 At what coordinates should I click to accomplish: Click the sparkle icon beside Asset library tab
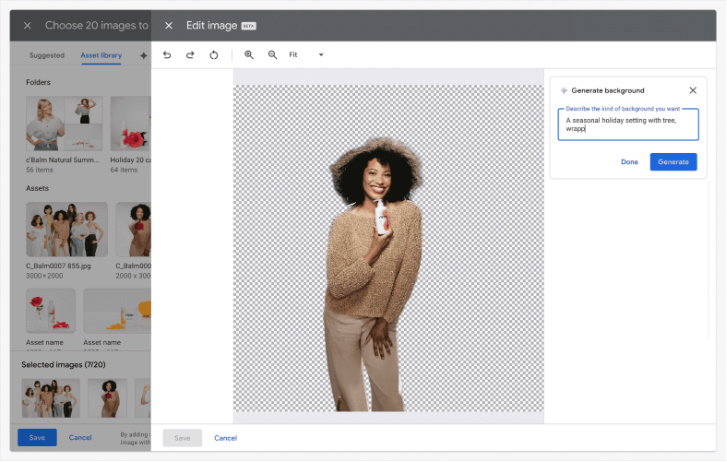[143, 56]
